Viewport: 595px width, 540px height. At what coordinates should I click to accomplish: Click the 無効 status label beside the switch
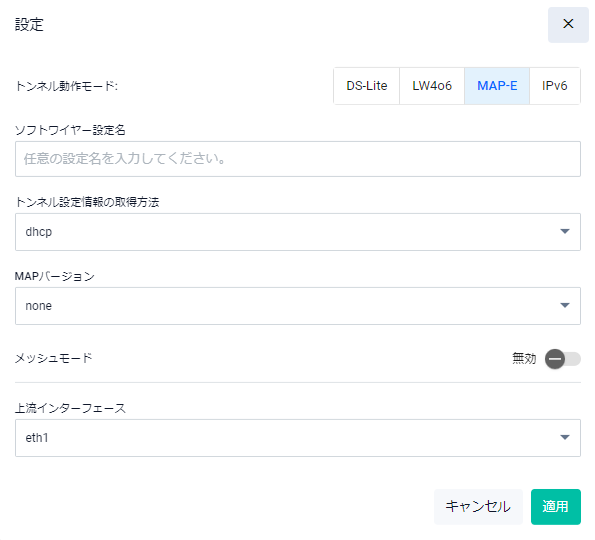point(524,358)
